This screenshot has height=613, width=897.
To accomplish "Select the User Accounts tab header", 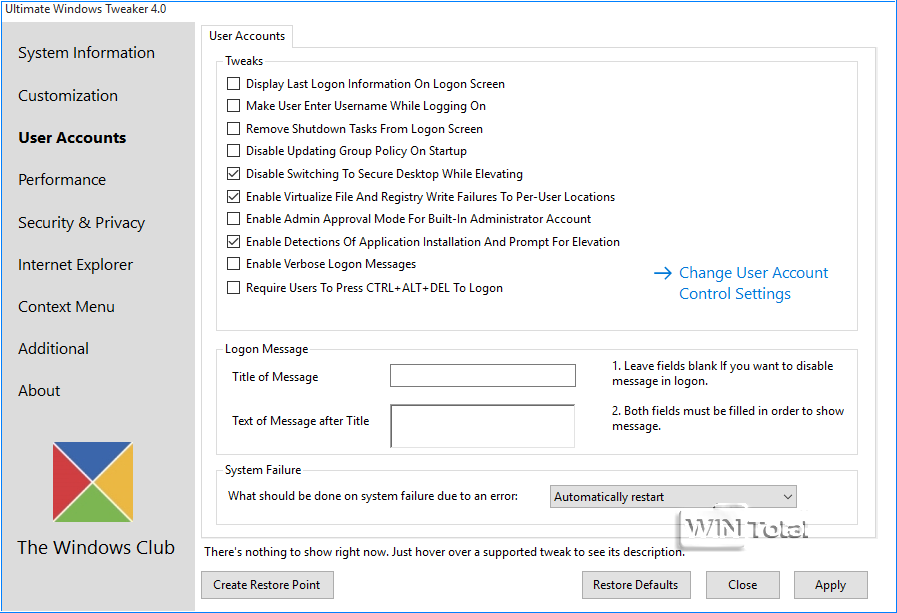I will point(247,36).
